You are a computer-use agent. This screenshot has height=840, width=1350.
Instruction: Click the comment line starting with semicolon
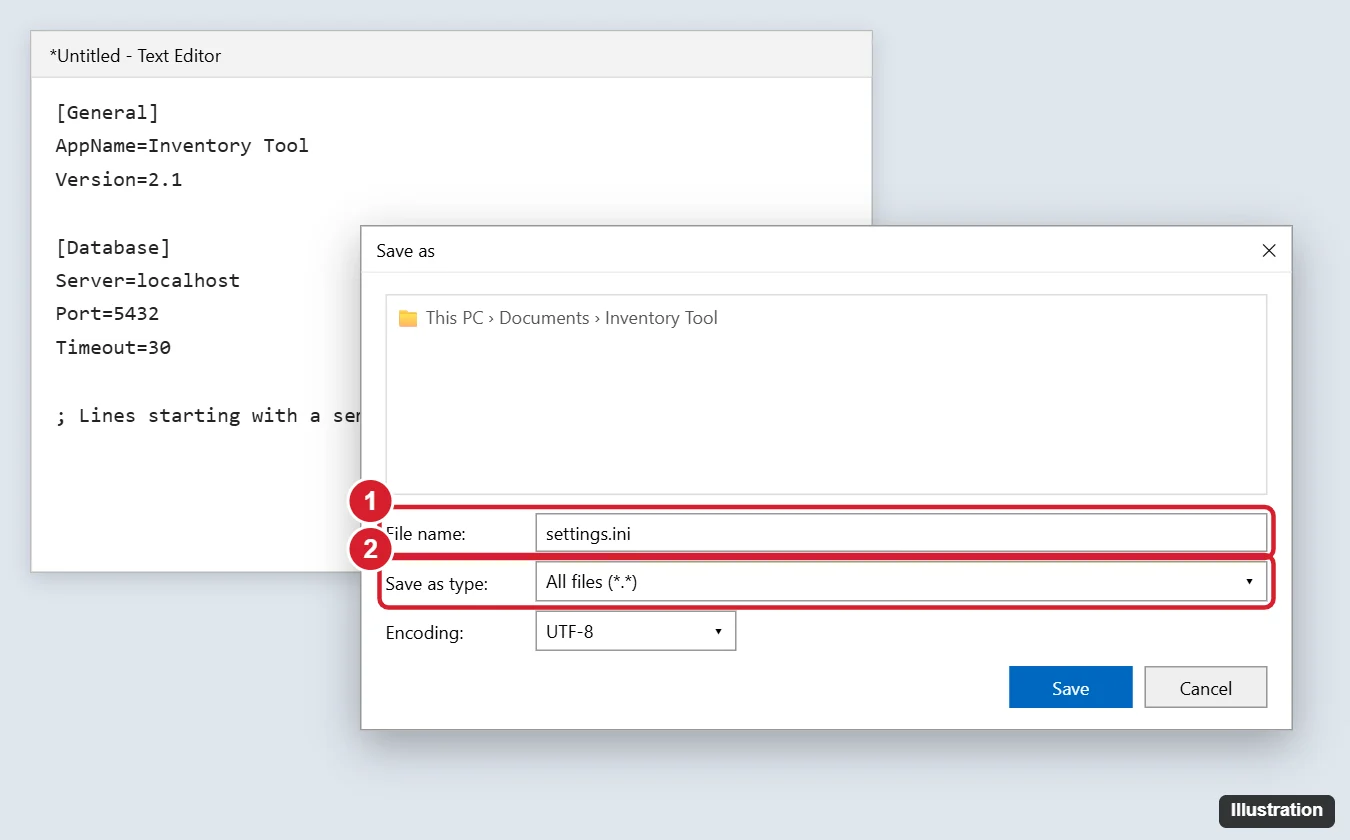[208, 415]
